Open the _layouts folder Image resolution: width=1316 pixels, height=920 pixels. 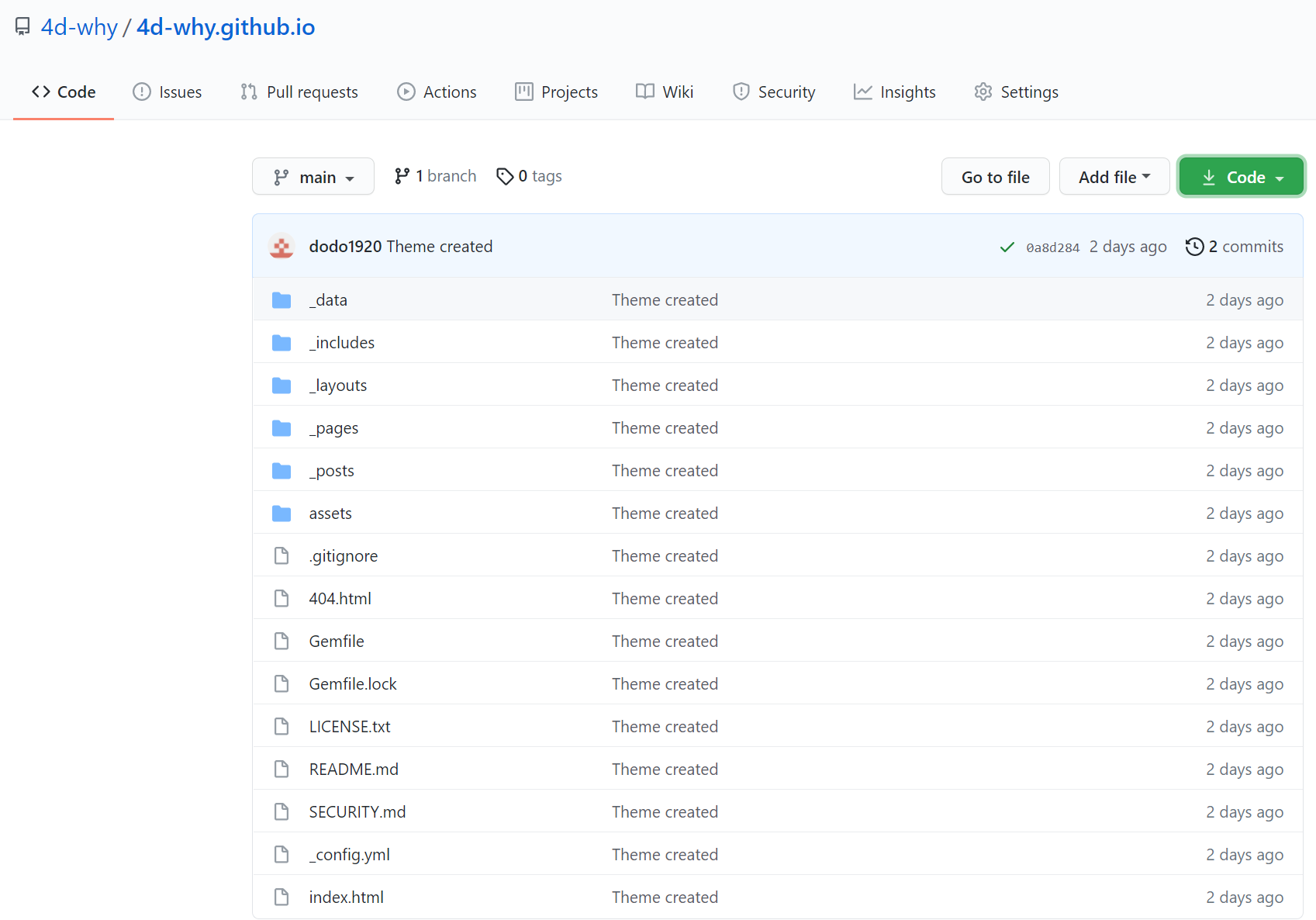(x=338, y=386)
